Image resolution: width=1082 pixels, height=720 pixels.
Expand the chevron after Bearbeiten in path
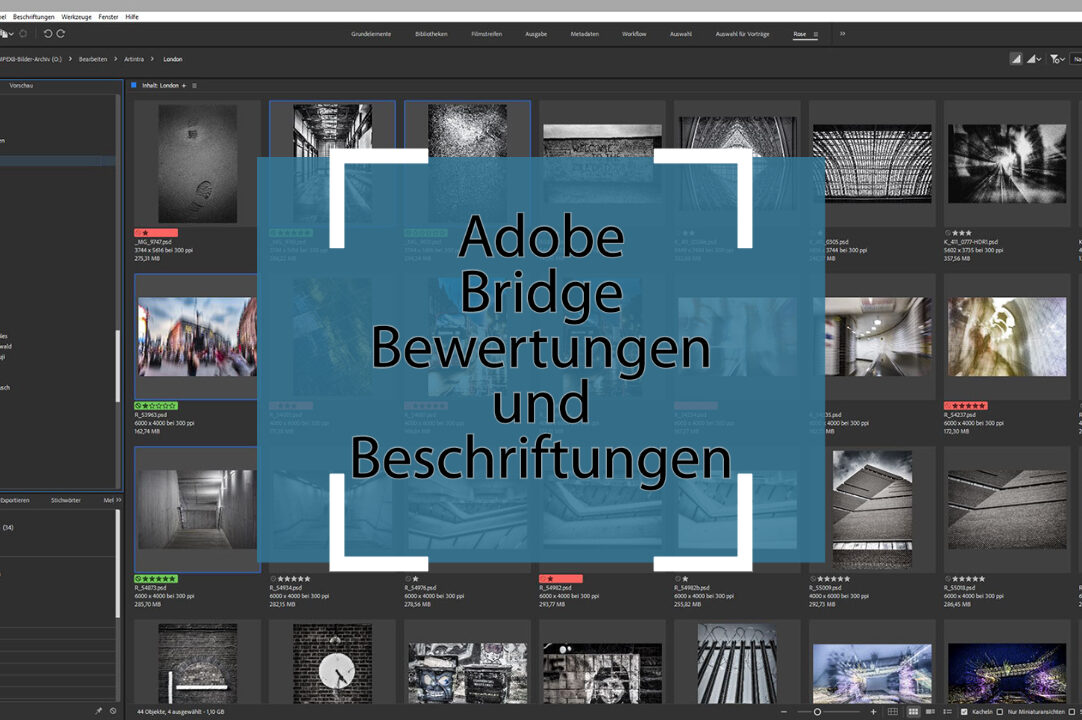[x=115, y=59]
